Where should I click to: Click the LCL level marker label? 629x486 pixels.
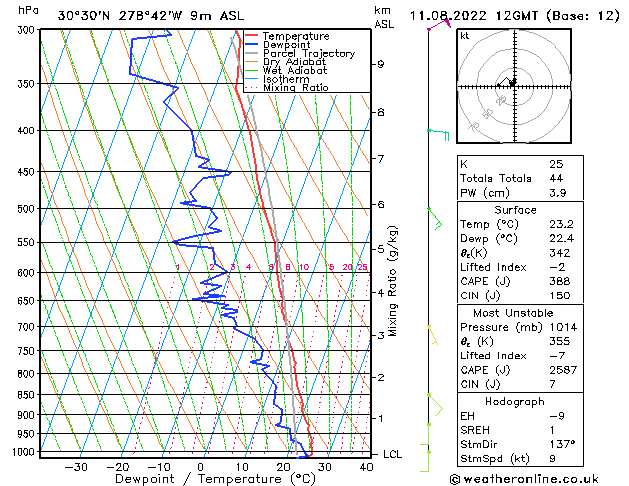[392, 454]
